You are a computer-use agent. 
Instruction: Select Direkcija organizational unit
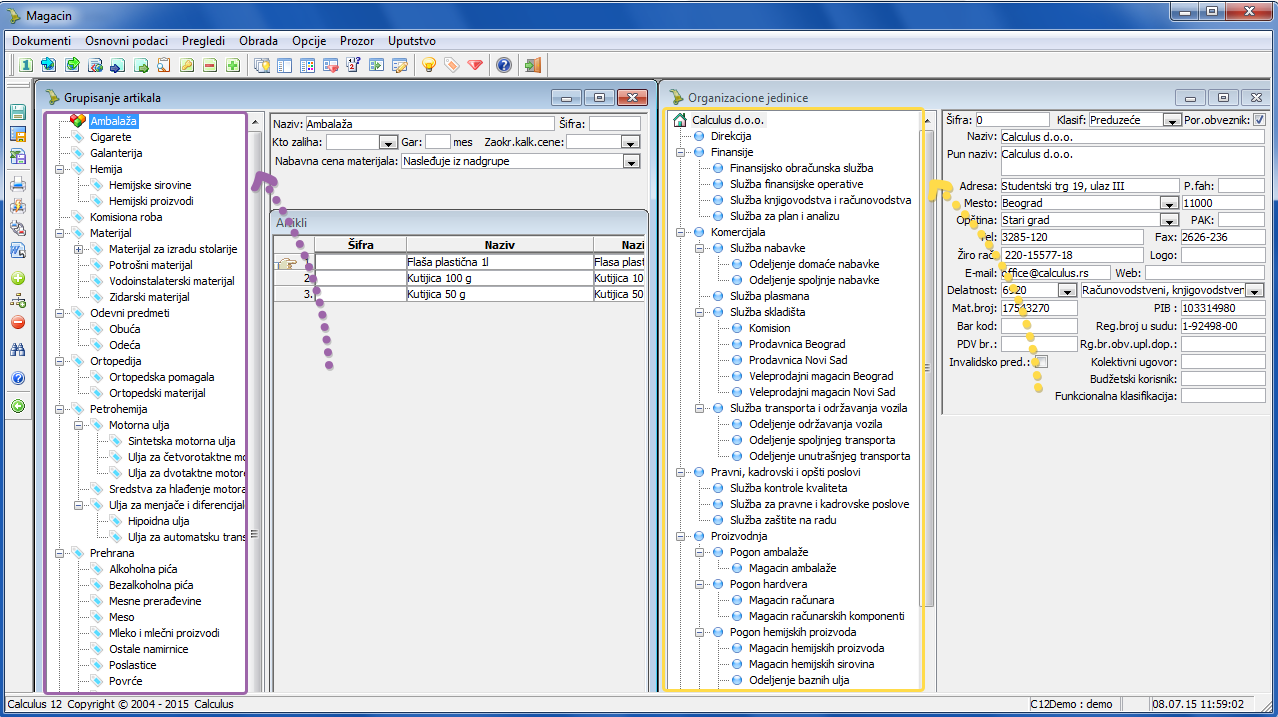pyautogui.click(x=731, y=136)
